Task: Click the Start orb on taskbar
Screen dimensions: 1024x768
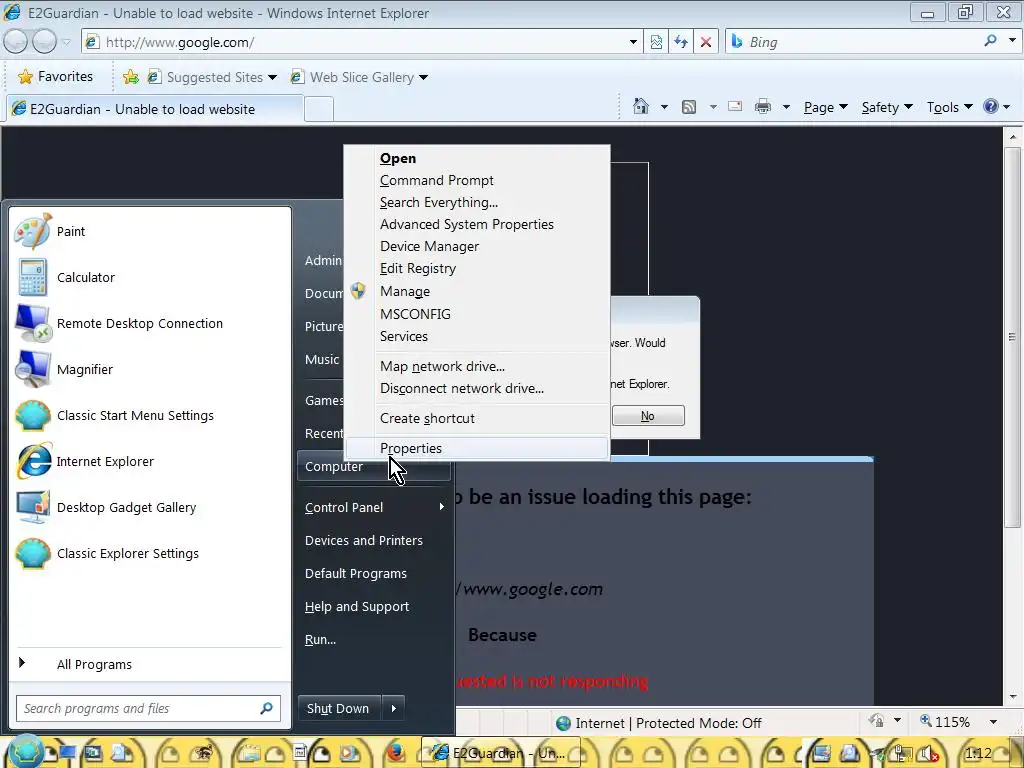Action: [25, 752]
